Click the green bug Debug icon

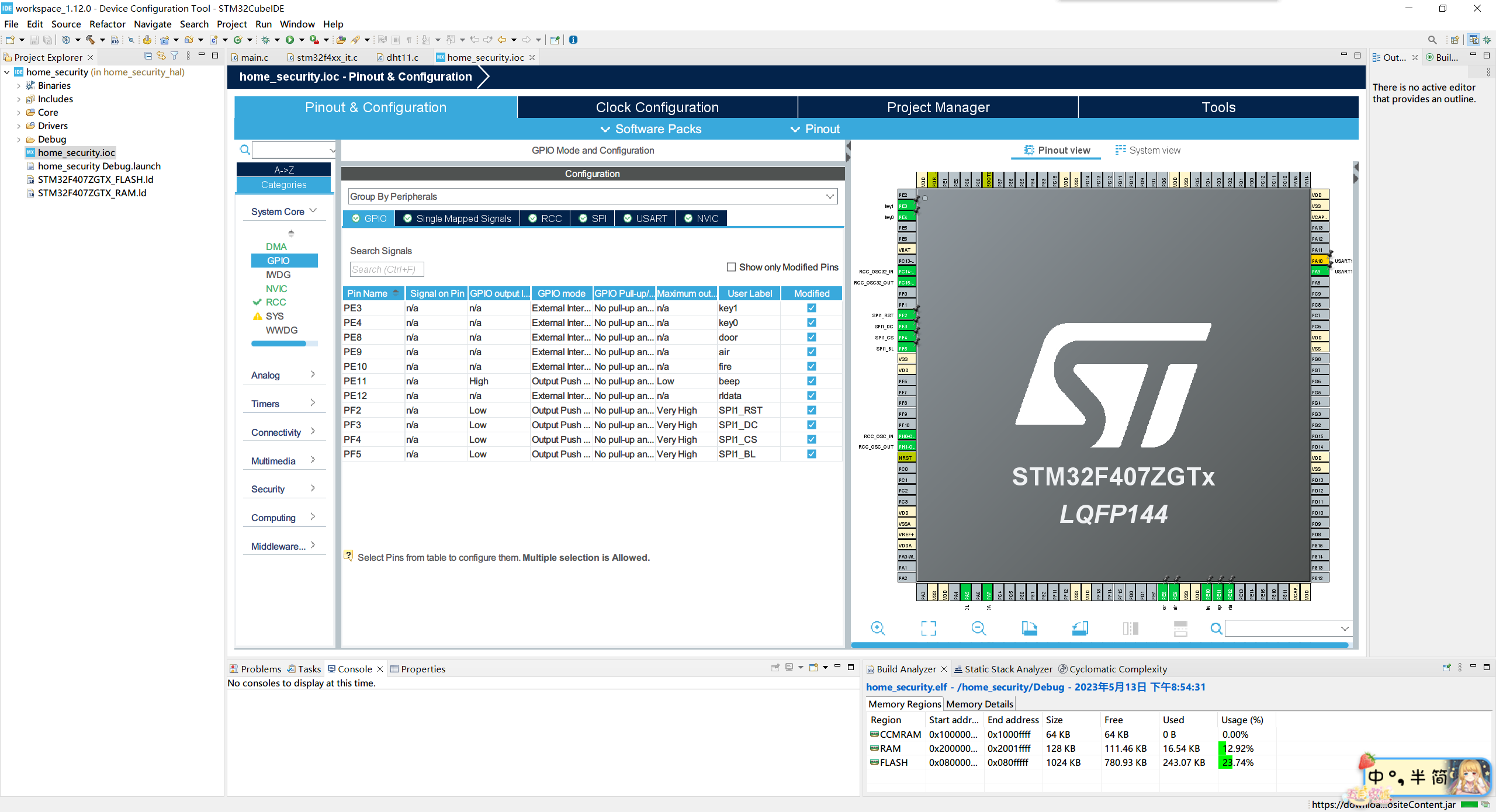point(266,40)
